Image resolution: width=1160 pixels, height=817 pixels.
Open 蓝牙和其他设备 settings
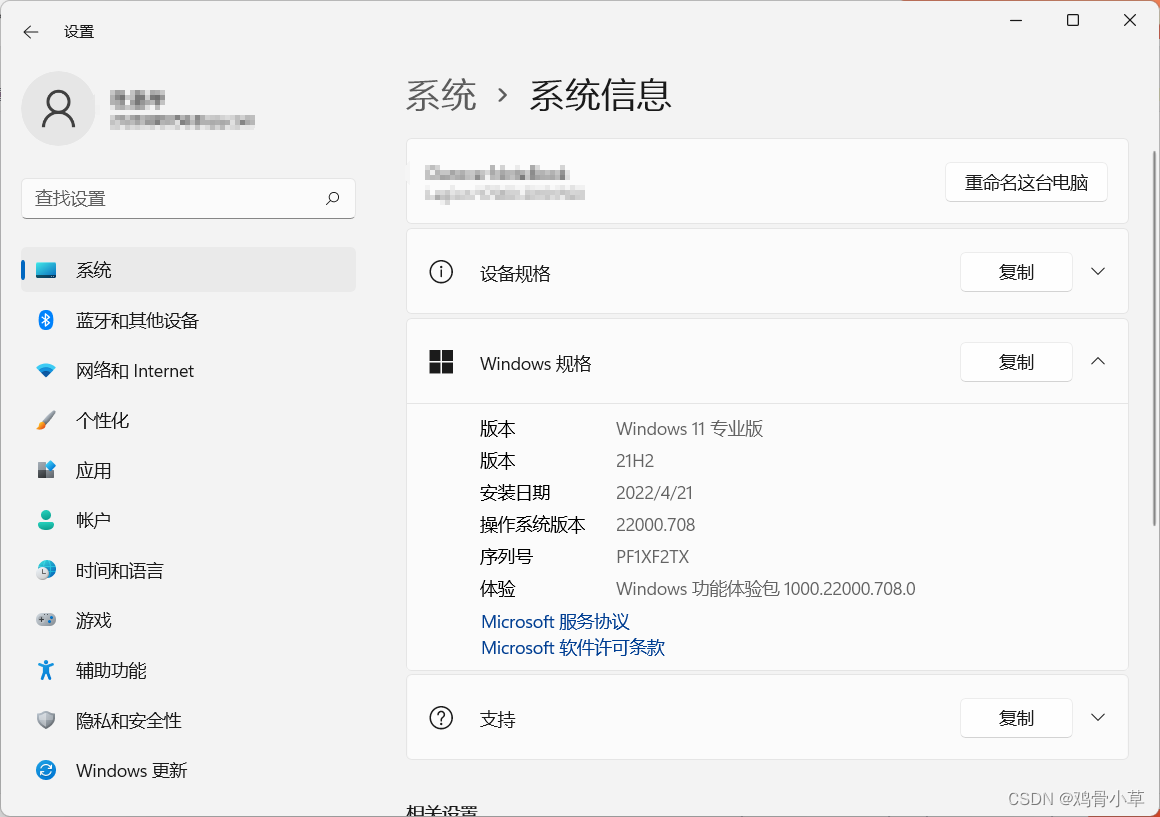[x=189, y=320]
